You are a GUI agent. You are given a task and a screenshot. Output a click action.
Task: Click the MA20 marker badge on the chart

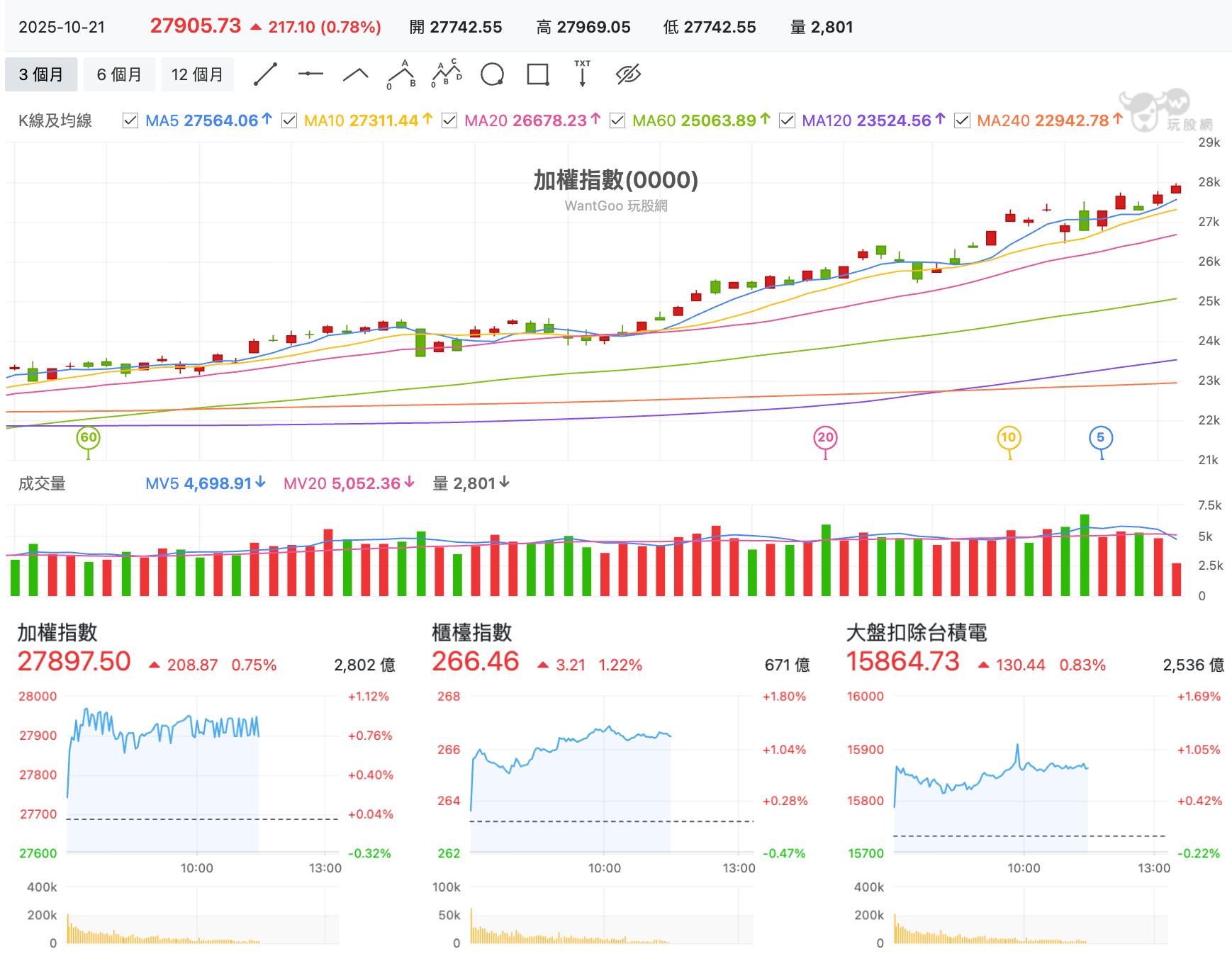tap(825, 438)
